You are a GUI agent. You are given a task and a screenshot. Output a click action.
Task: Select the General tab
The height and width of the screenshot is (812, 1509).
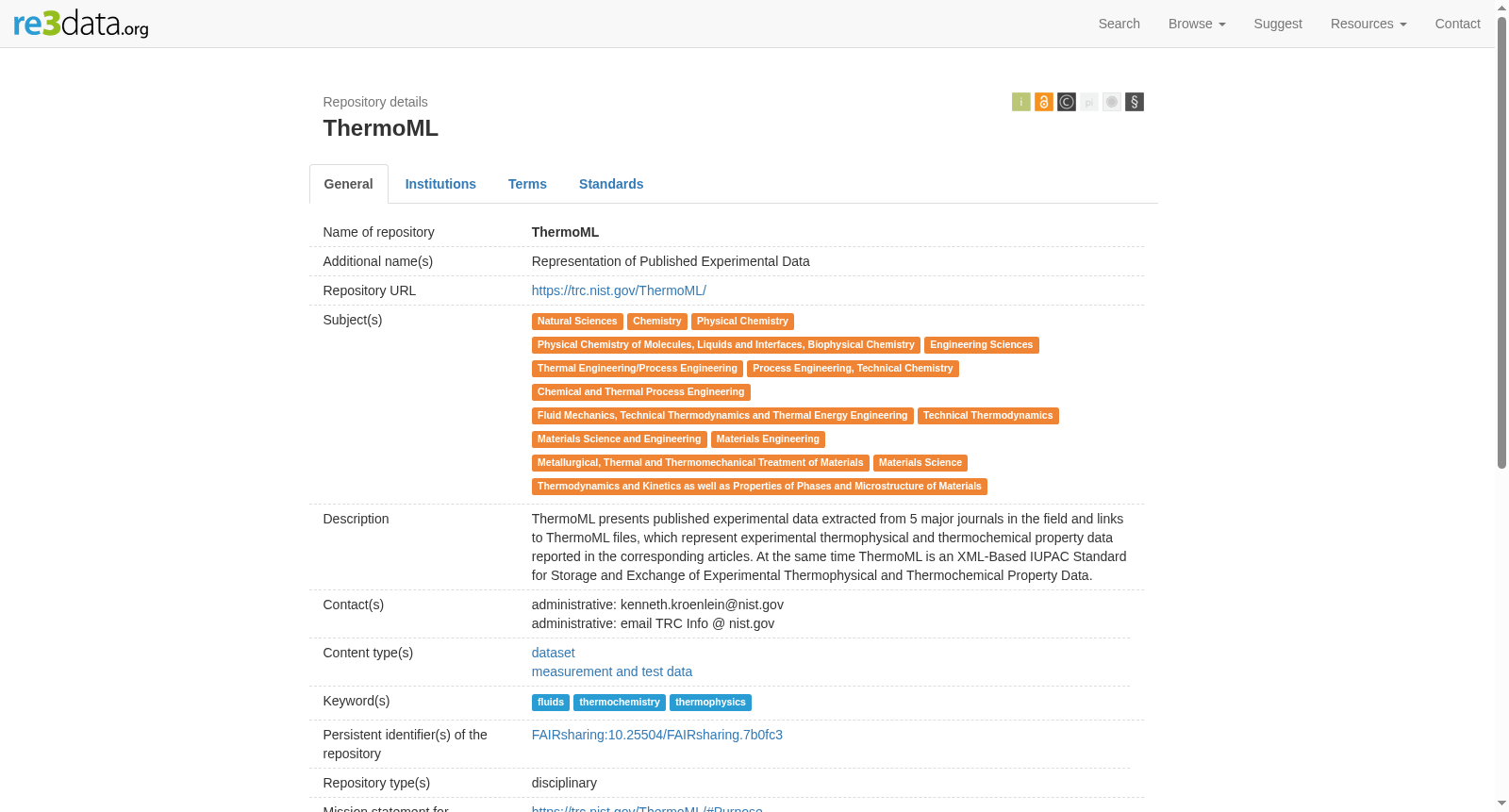point(349,184)
